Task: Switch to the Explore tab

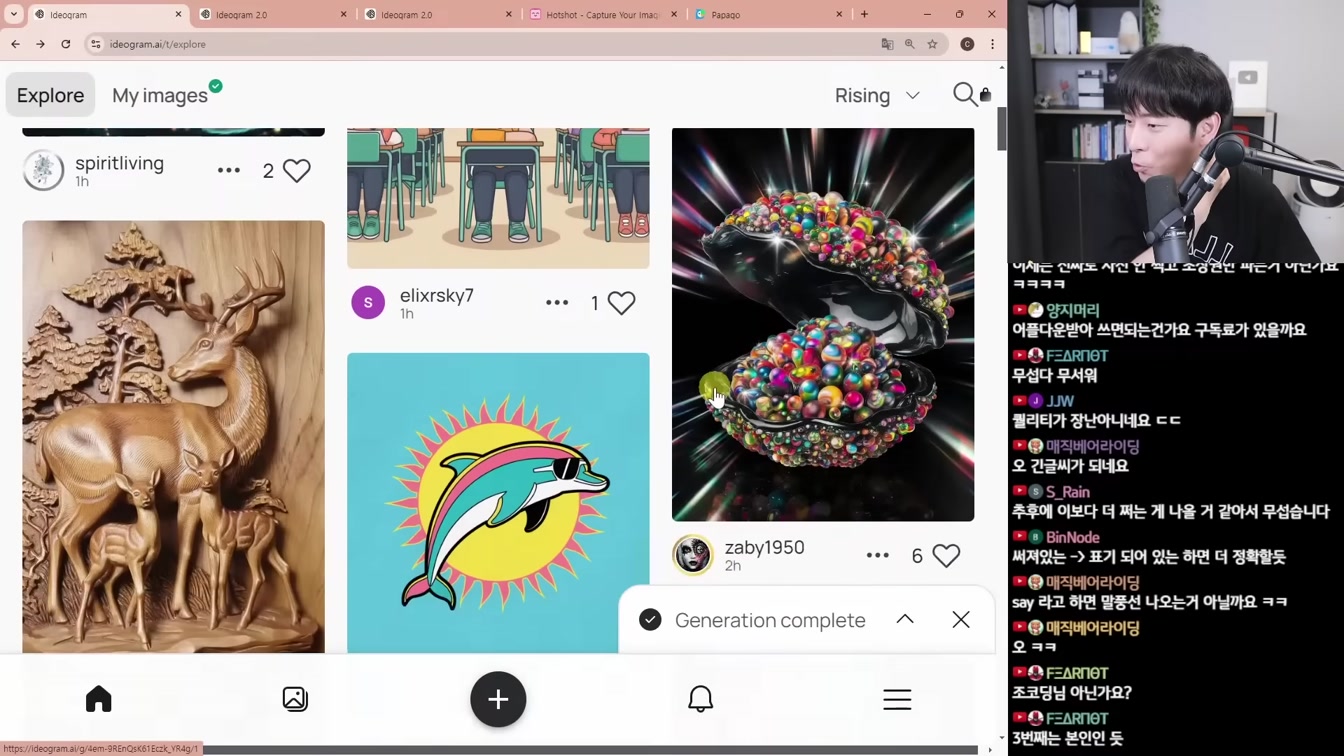Action: tap(50, 95)
